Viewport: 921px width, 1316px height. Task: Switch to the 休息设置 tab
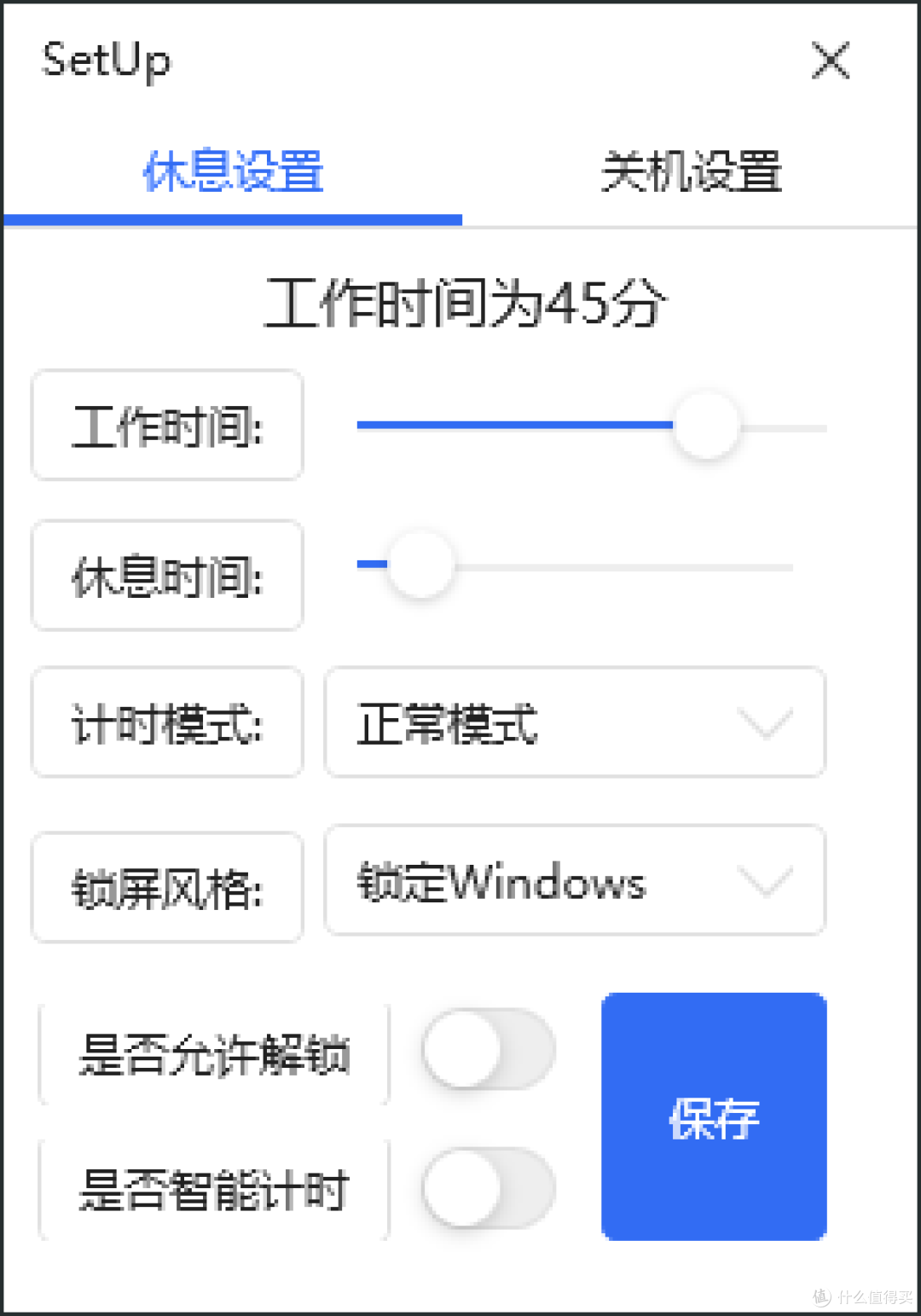(x=233, y=171)
